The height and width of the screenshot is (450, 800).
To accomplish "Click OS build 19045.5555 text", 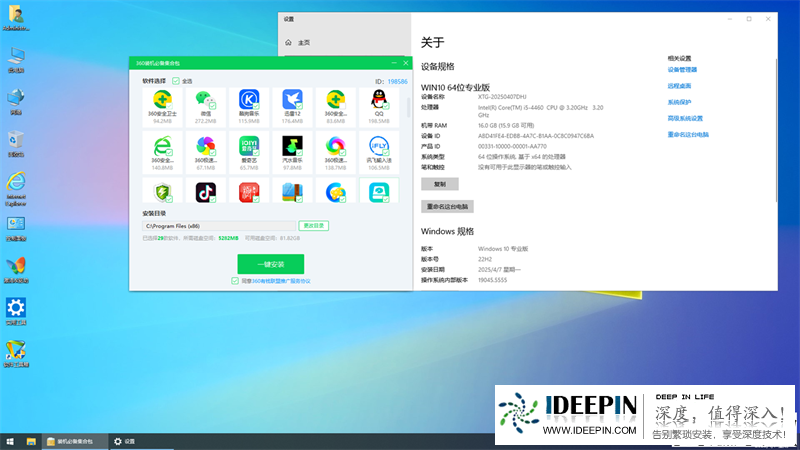I will click(x=492, y=280).
